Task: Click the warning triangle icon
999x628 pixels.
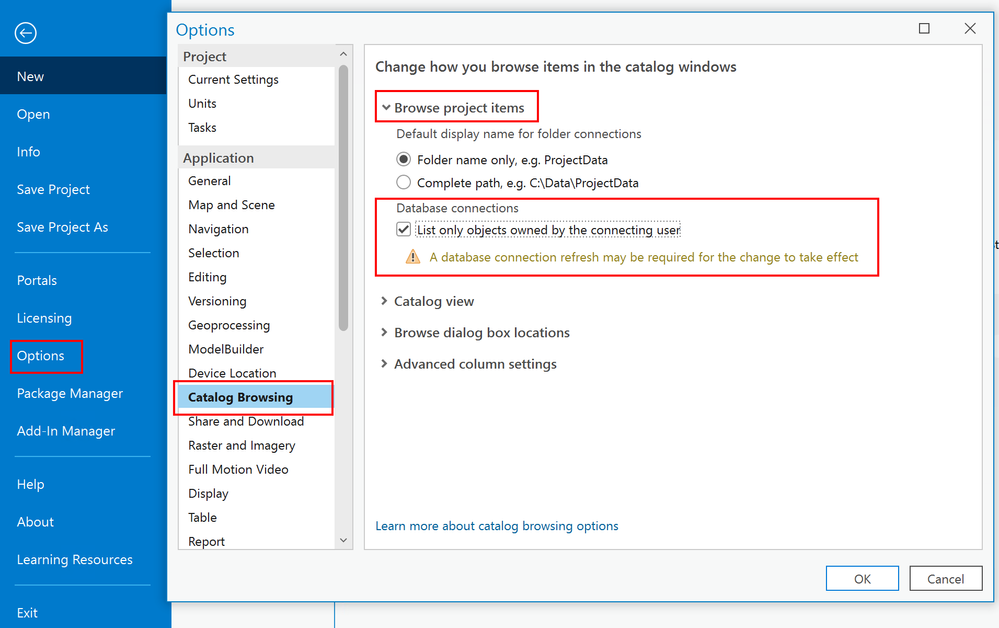Action: 413,257
